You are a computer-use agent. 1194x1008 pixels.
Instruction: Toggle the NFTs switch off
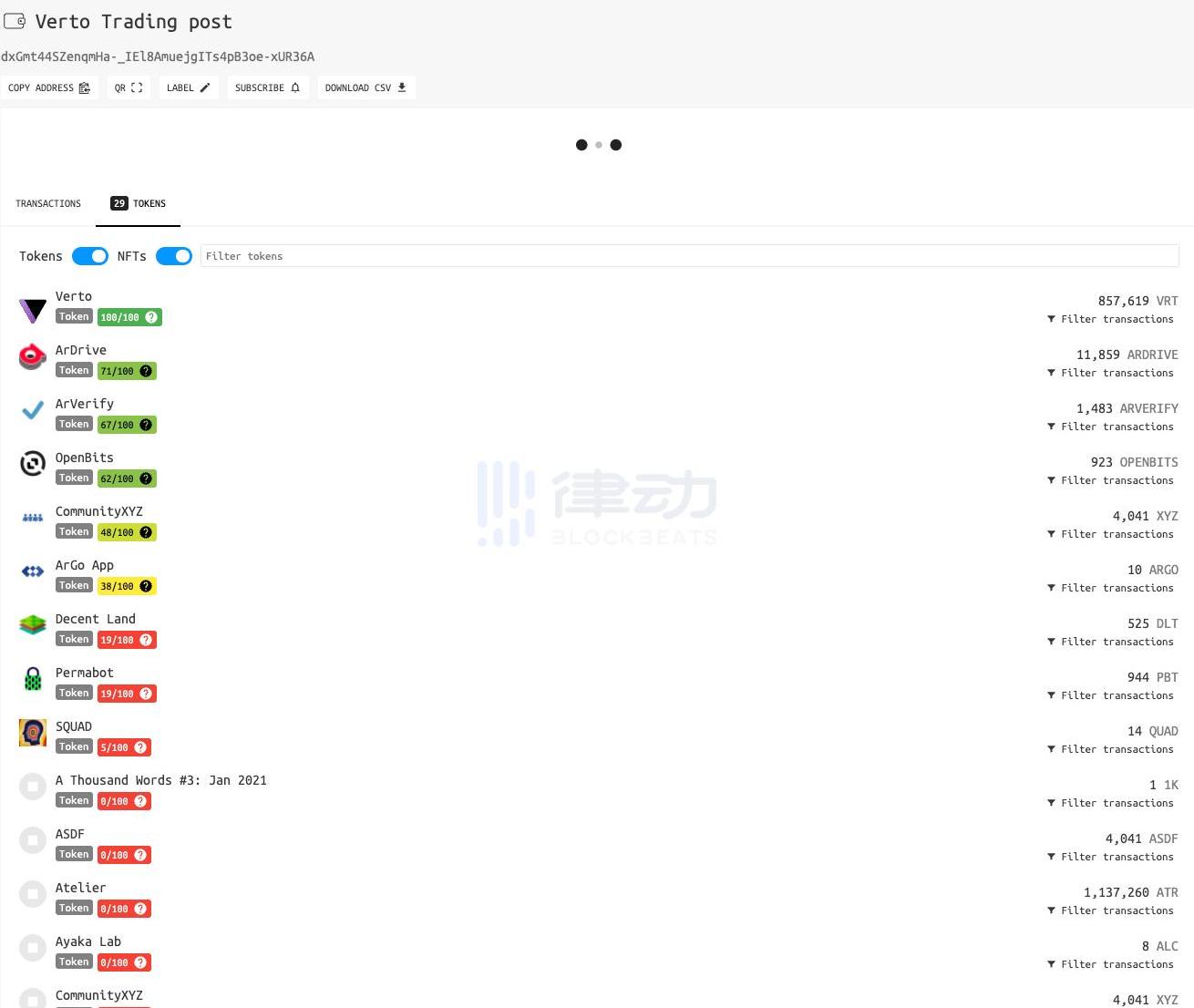[174, 256]
